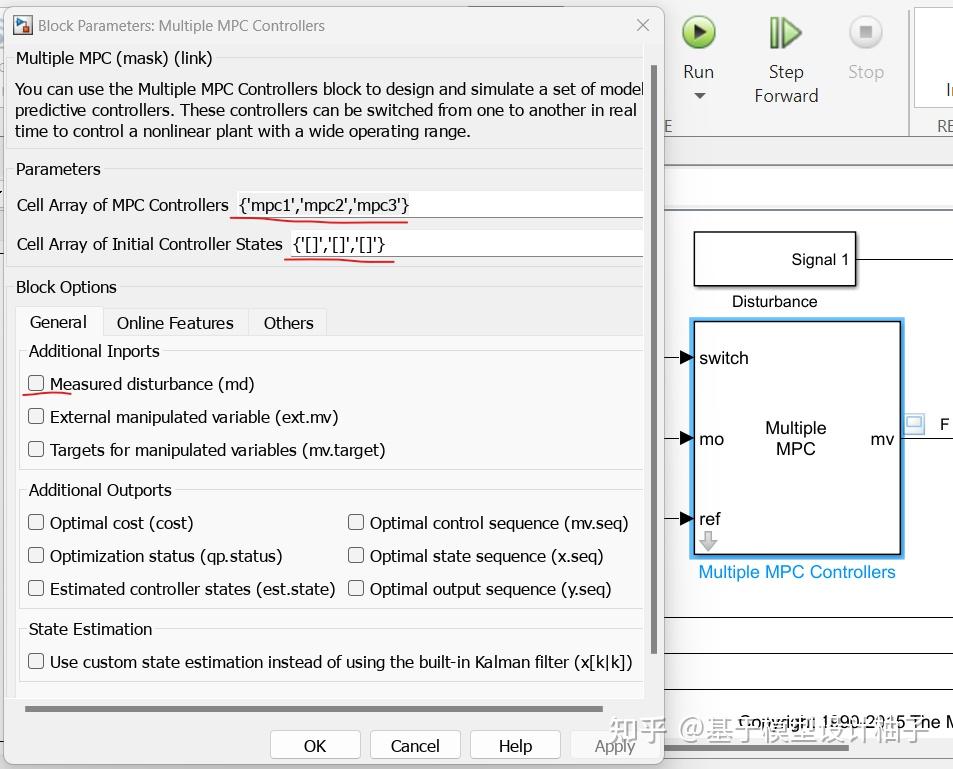The height and width of the screenshot is (769, 953).
Task: Click the Additional Inports group heading
Action: (x=94, y=351)
